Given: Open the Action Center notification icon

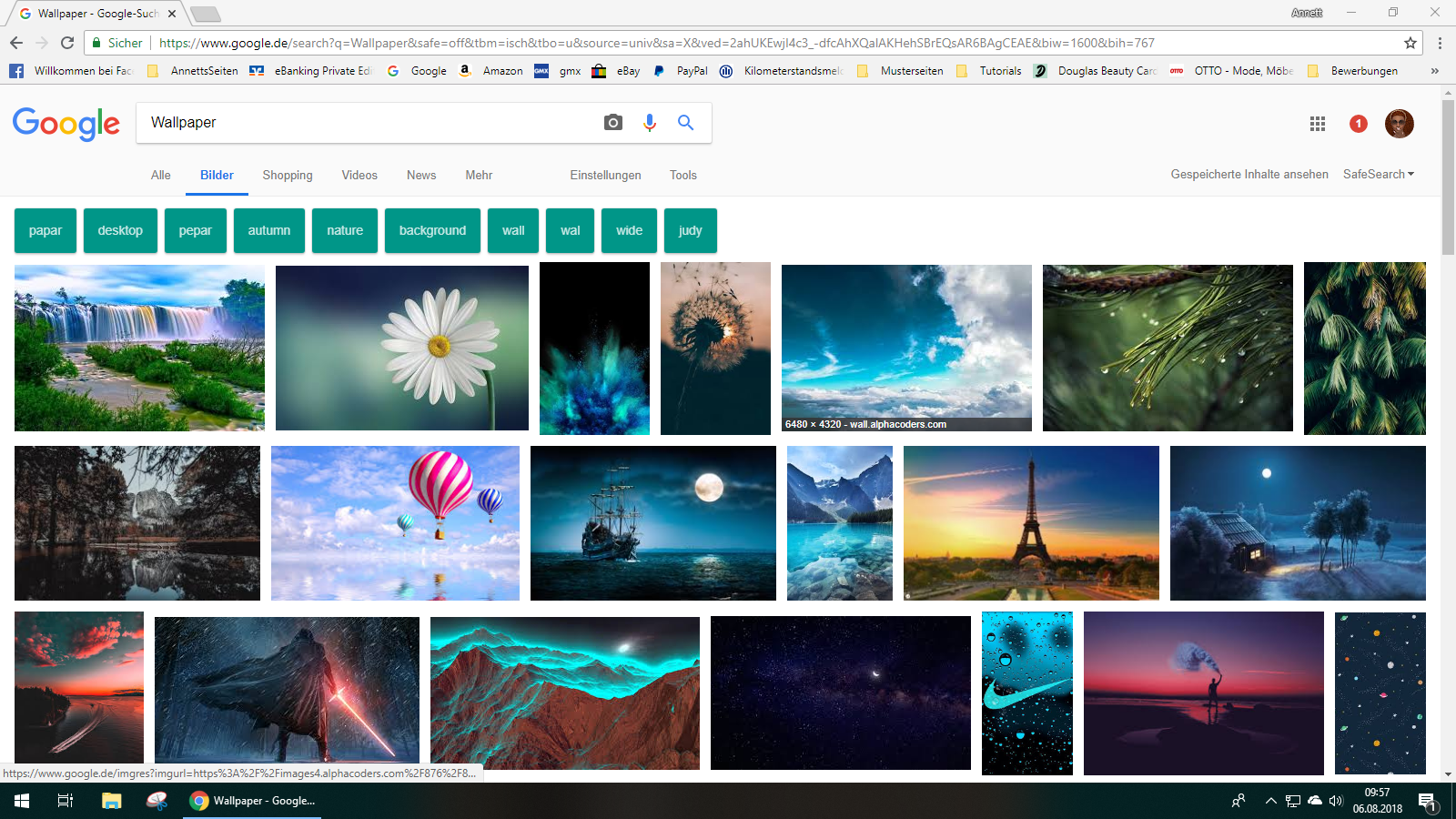Looking at the screenshot, I should [1427, 802].
